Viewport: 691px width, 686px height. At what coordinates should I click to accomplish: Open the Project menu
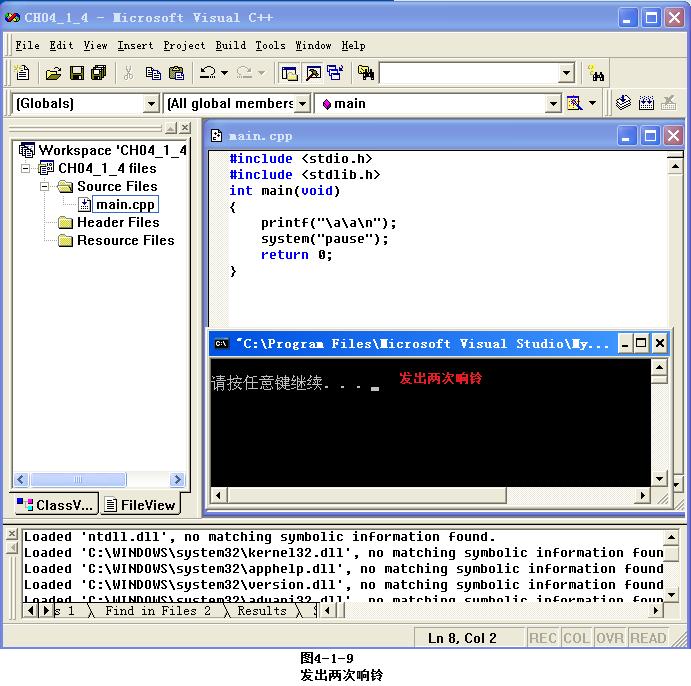(184, 45)
